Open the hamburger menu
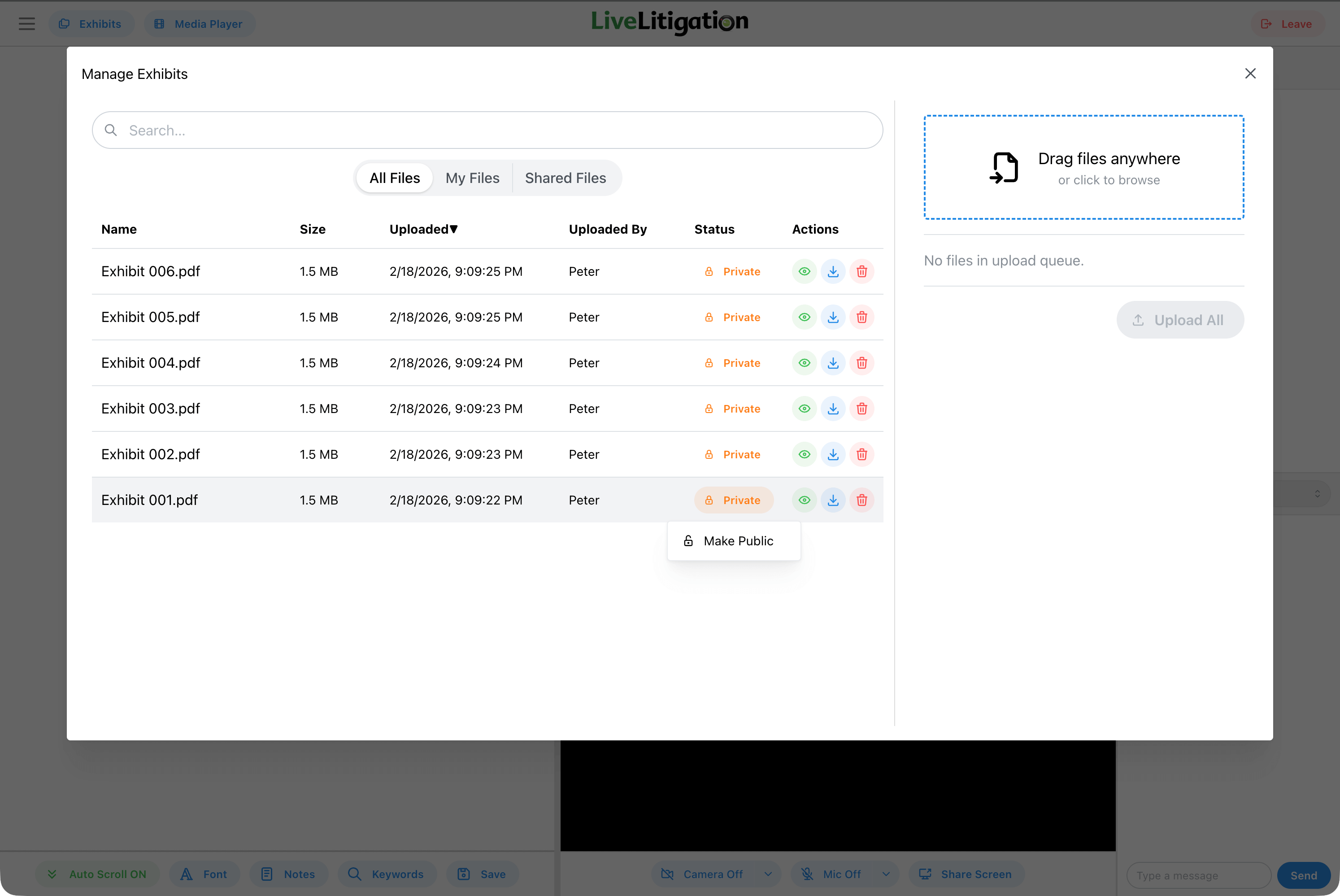The height and width of the screenshot is (896, 1340). [26, 23]
